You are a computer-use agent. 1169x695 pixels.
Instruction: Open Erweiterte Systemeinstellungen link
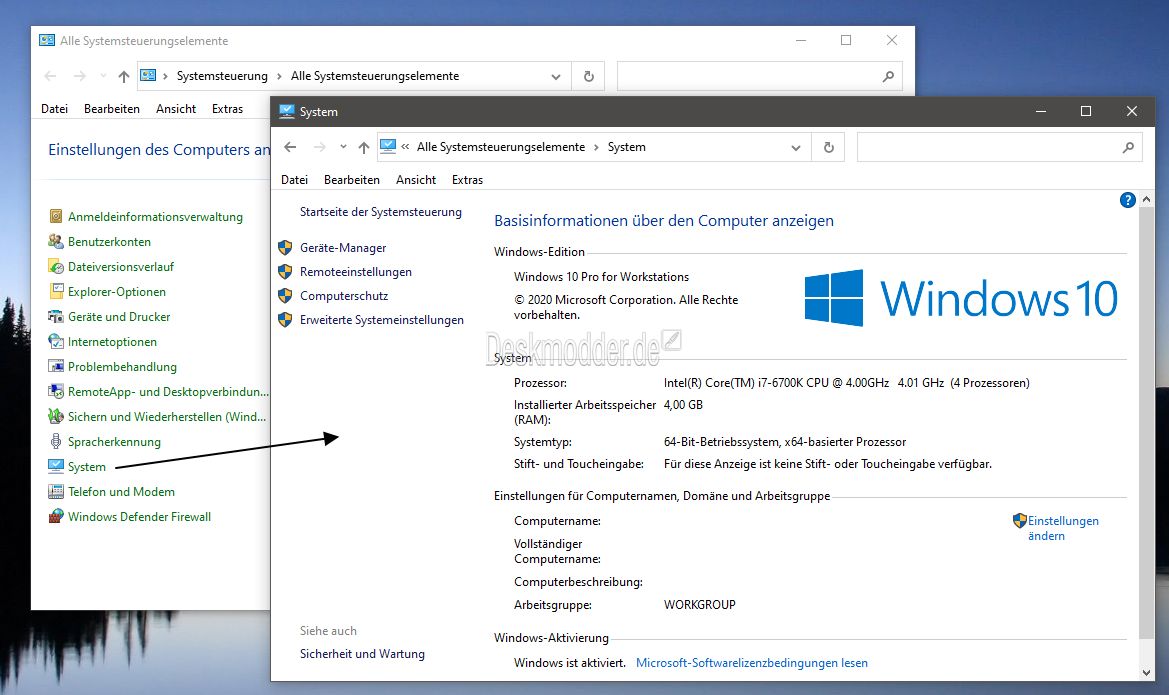[382, 320]
